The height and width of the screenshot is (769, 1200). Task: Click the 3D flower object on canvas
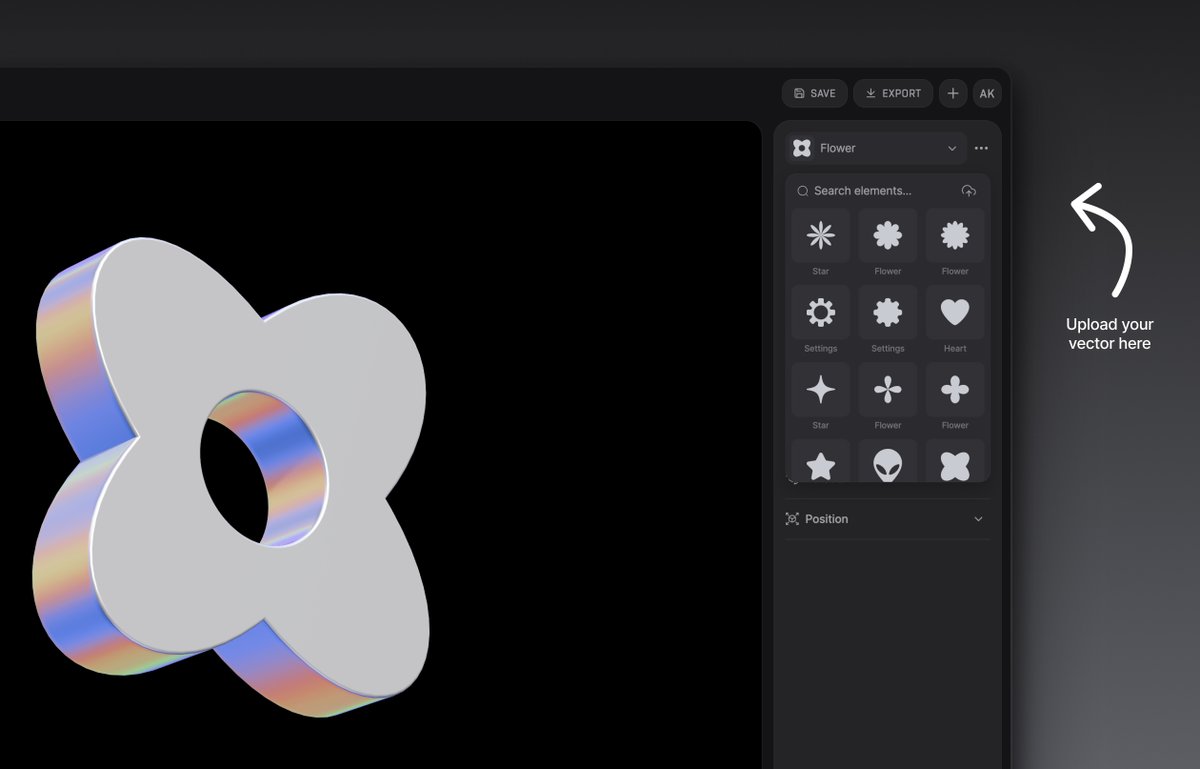tap(232, 478)
